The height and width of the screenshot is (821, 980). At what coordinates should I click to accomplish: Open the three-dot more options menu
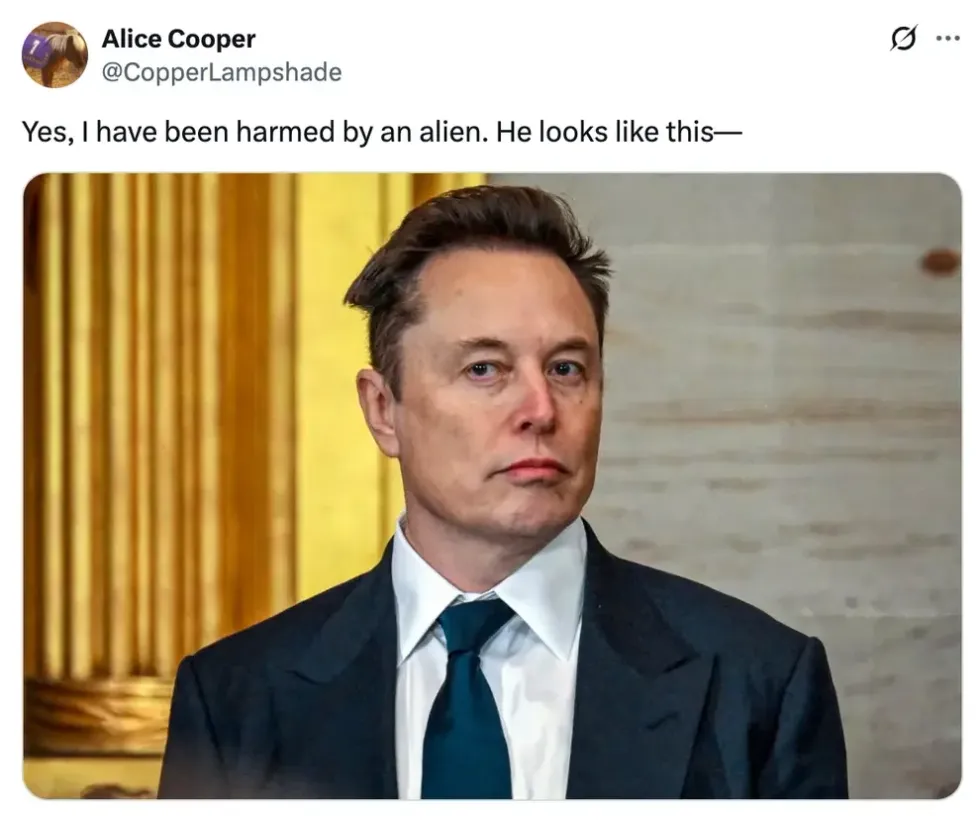pyautogui.click(x=948, y=39)
